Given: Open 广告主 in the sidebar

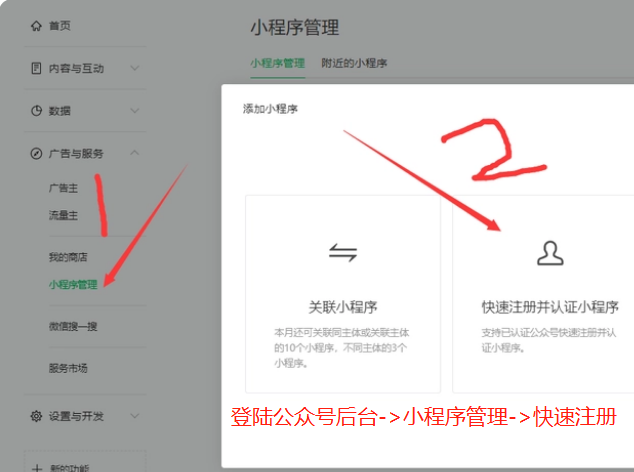Looking at the screenshot, I should (62, 188).
